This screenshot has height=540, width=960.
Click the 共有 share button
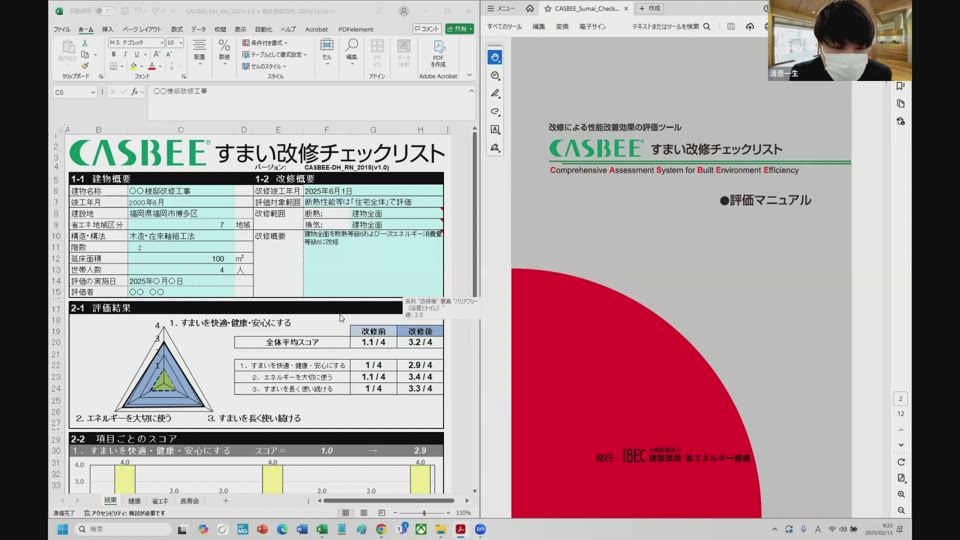click(x=460, y=29)
